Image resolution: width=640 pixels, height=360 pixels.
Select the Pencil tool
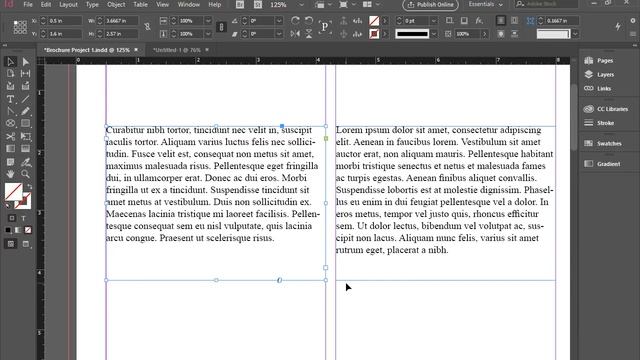[25, 111]
